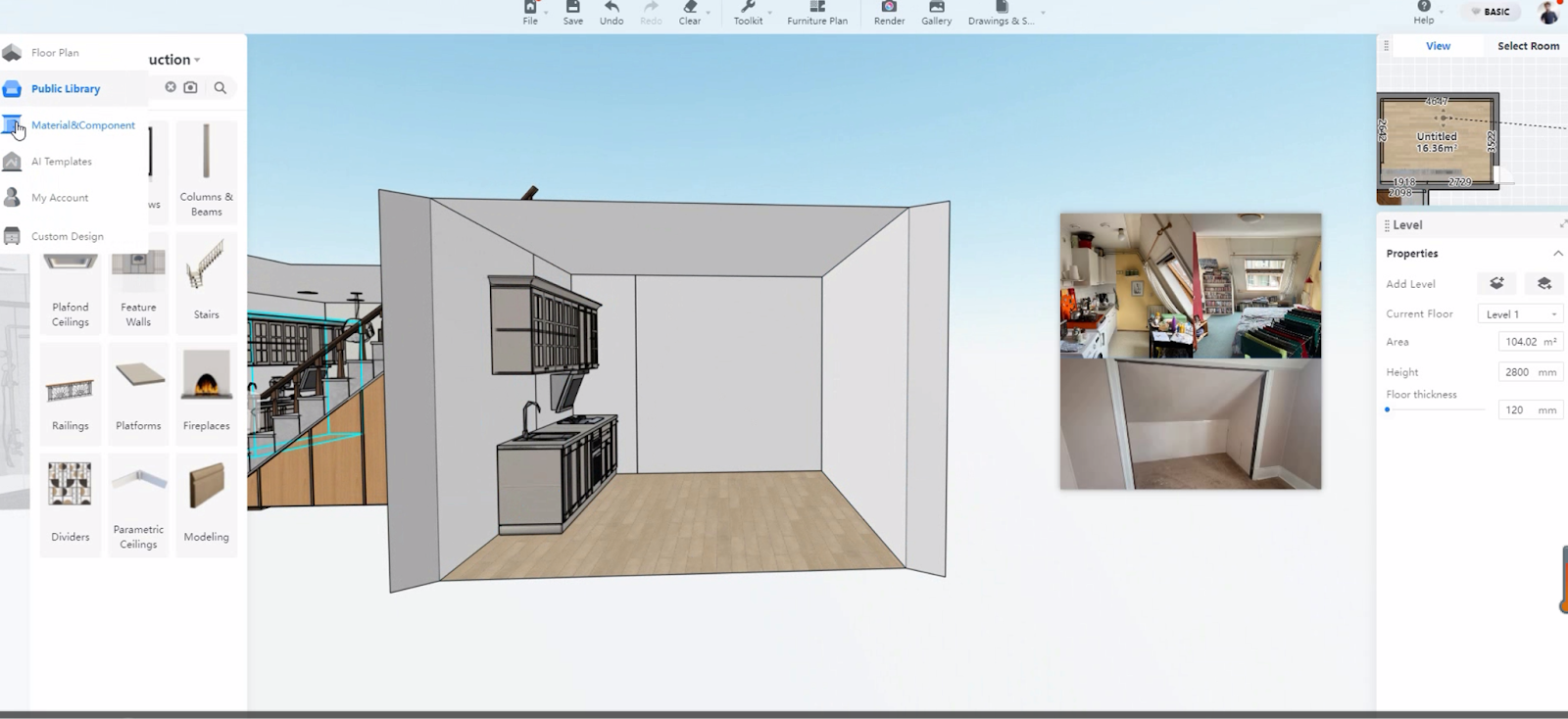Add a level above button
1568x719 pixels.
click(1496, 284)
